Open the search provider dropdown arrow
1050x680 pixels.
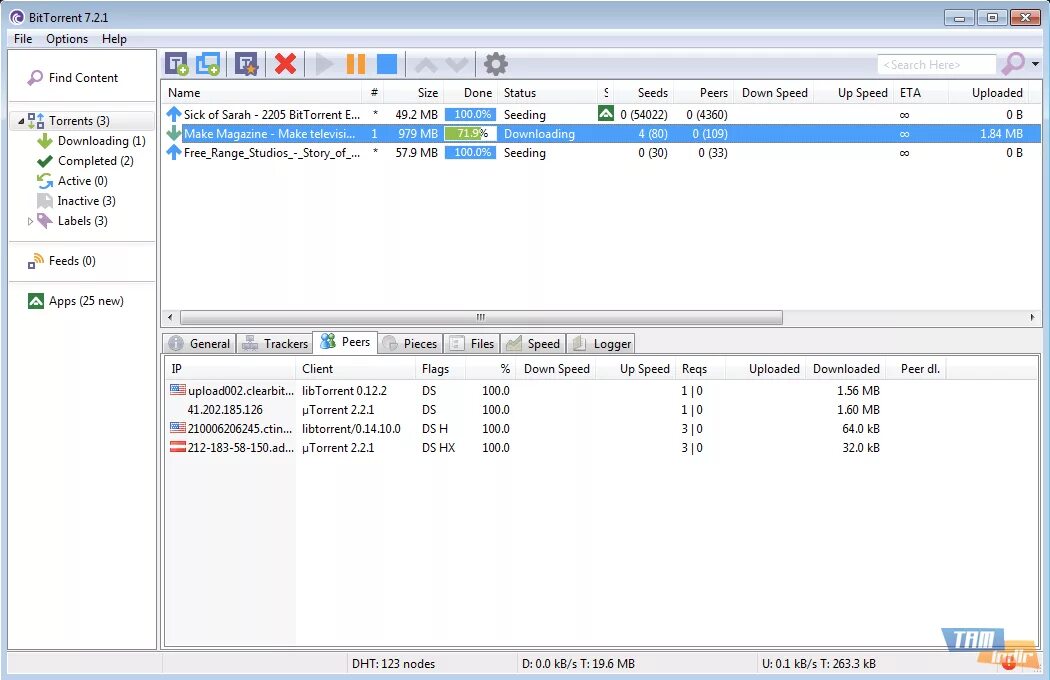(1035, 64)
